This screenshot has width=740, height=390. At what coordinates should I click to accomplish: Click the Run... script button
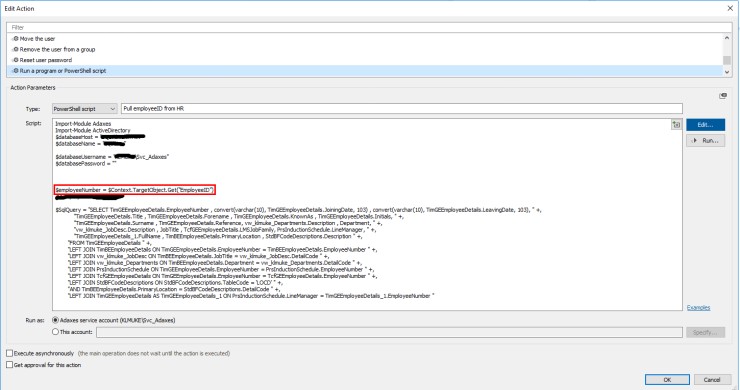pos(705,141)
